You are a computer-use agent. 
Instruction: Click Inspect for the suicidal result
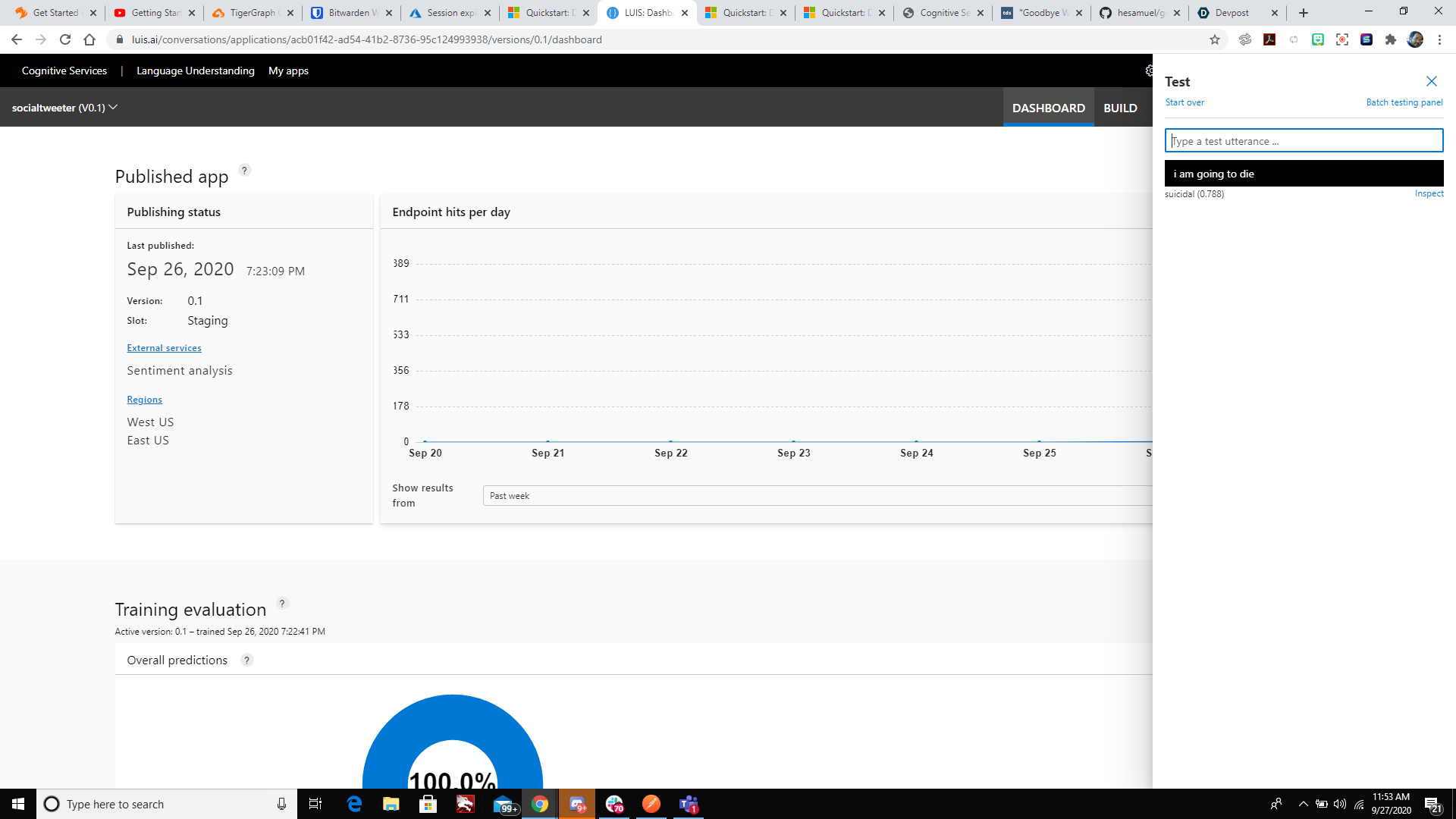[1429, 194]
